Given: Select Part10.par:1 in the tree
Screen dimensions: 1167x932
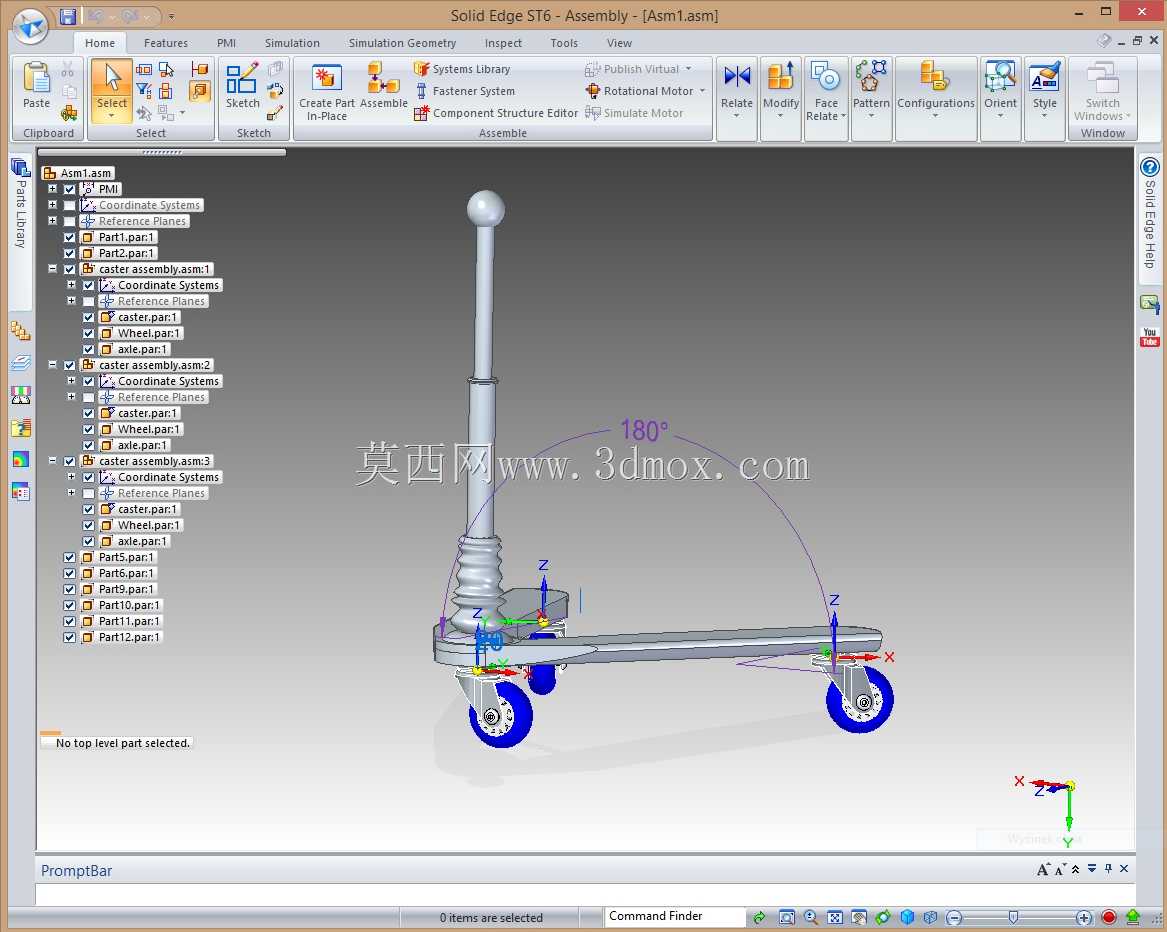Looking at the screenshot, I should coord(121,605).
